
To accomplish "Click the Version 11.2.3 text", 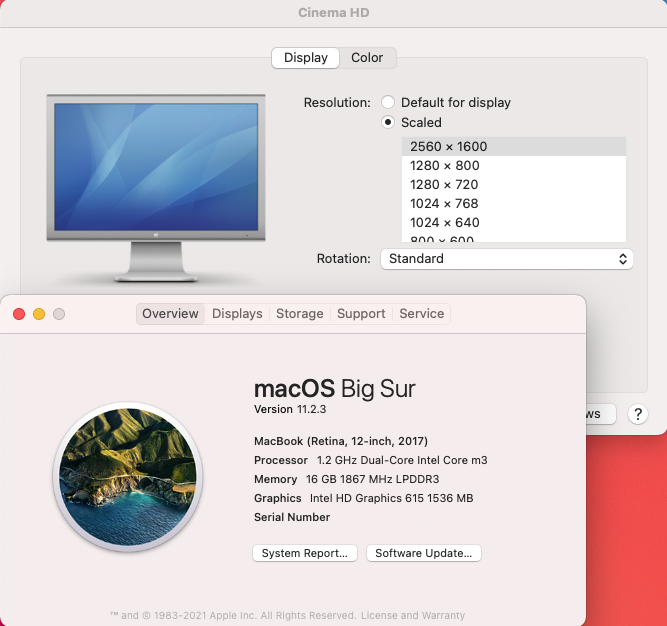I will [290, 409].
